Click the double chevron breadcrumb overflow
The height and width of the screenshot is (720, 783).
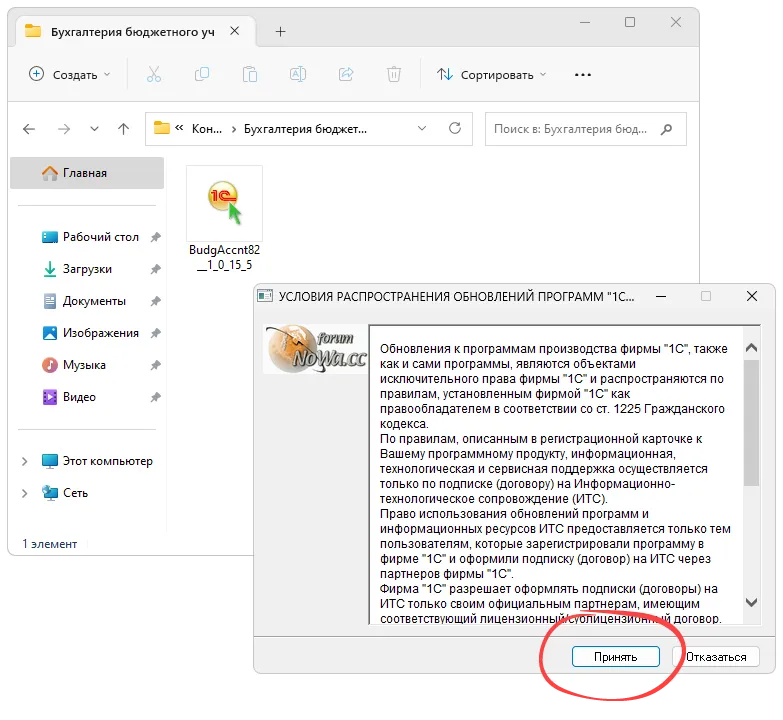[179, 128]
